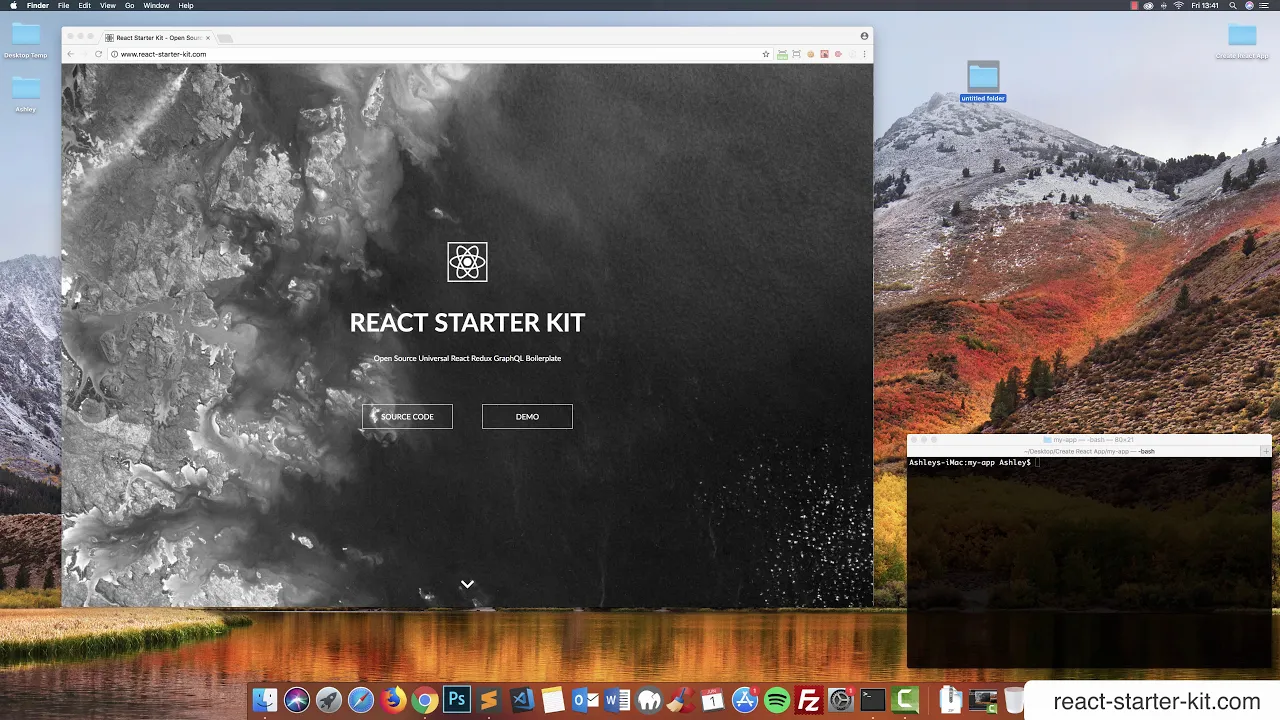
Task: Open Outlook from the dock
Action: [x=585, y=700]
